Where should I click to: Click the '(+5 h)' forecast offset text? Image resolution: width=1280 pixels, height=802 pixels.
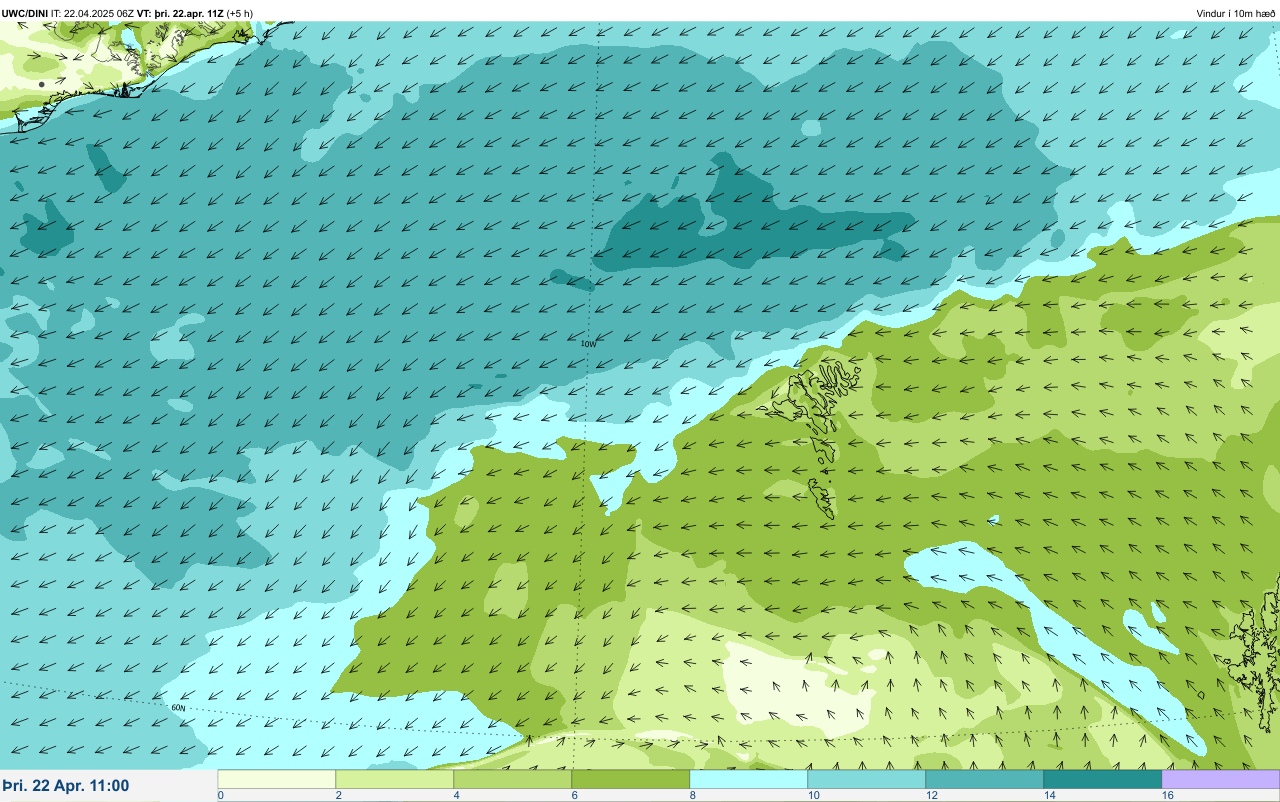click(x=240, y=13)
